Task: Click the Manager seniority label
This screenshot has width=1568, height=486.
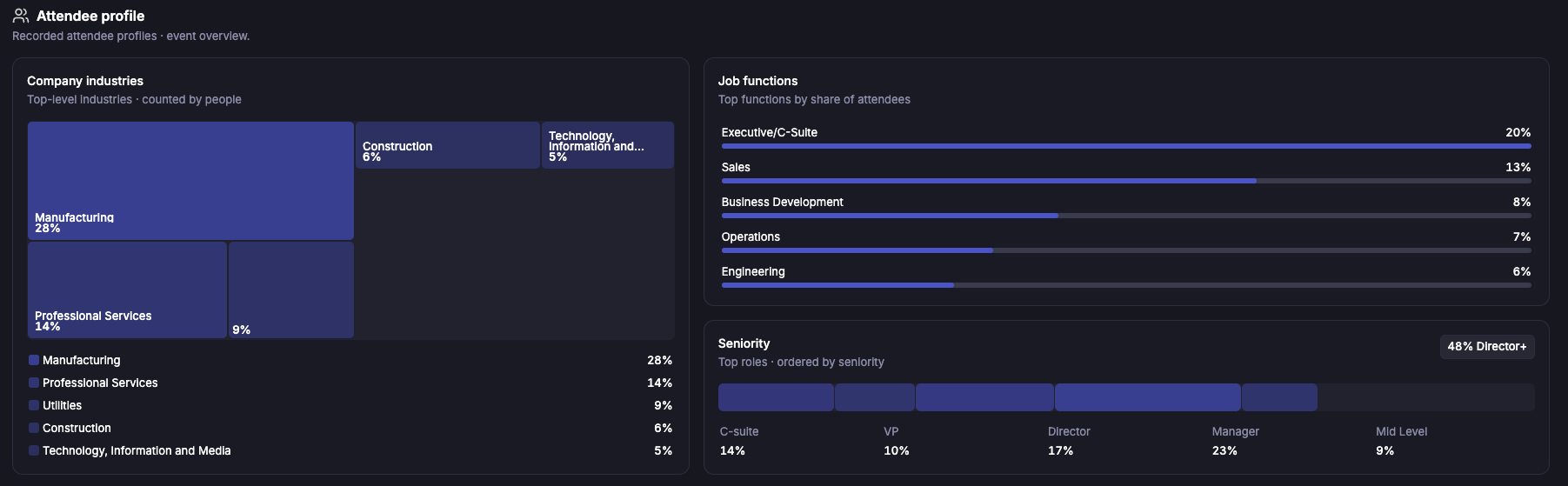Action: point(1236,431)
